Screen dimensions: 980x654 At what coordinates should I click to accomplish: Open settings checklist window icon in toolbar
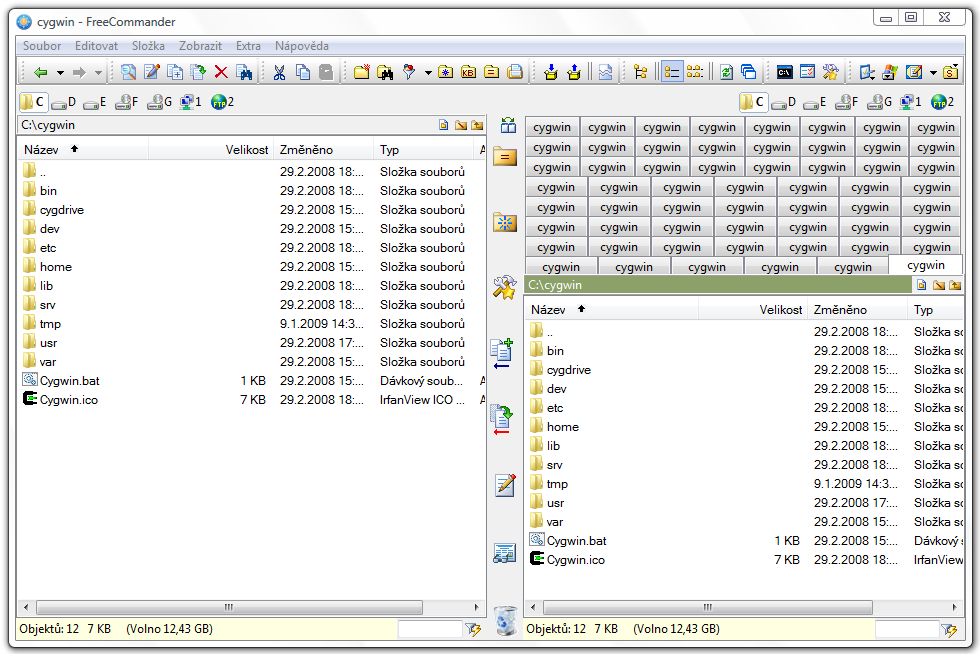(x=808, y=73)
